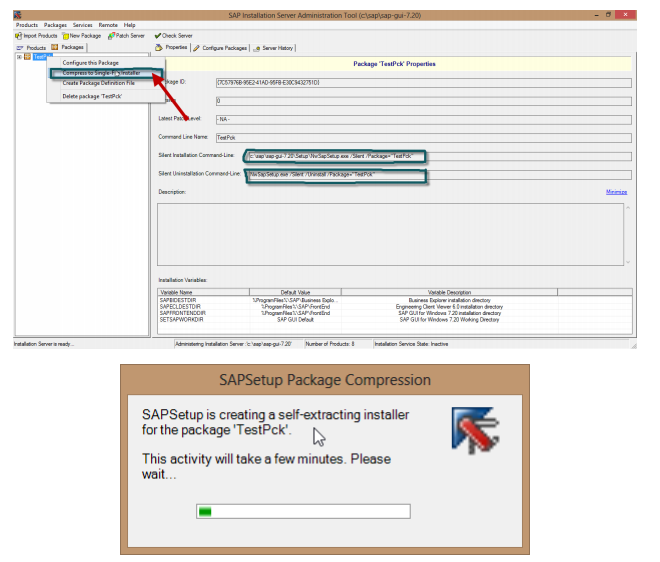The image size is (660, 562).
Task: Open the Services menu
Action: [82, 25]
